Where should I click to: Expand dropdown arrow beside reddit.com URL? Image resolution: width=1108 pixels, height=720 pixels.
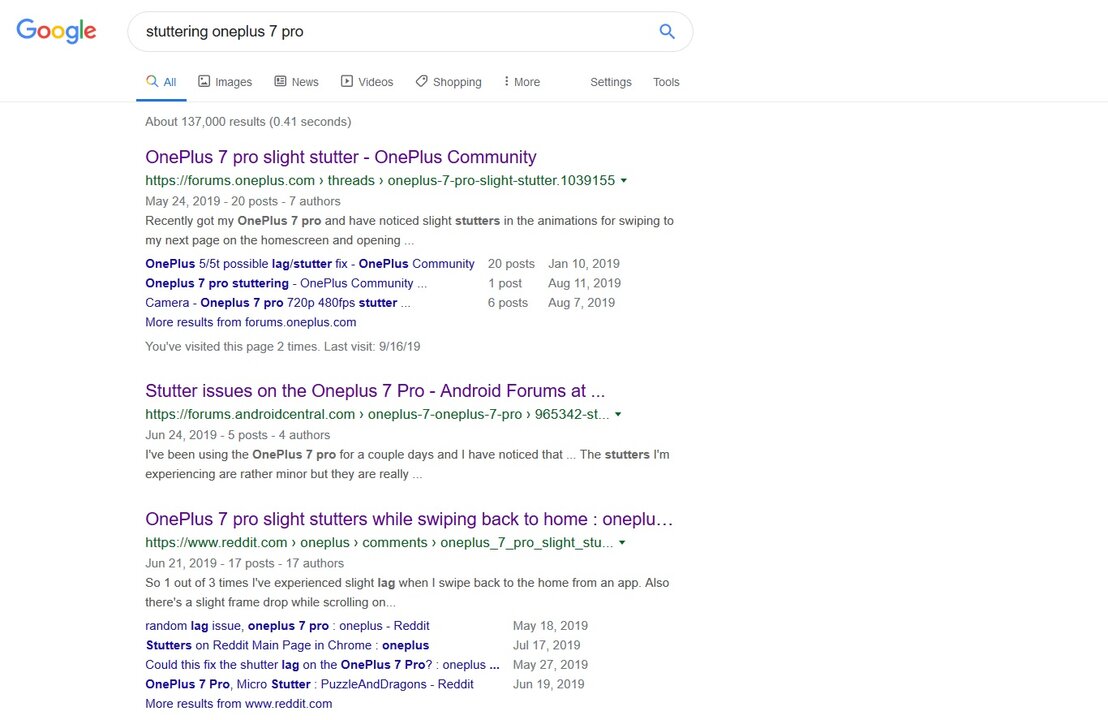622,543
